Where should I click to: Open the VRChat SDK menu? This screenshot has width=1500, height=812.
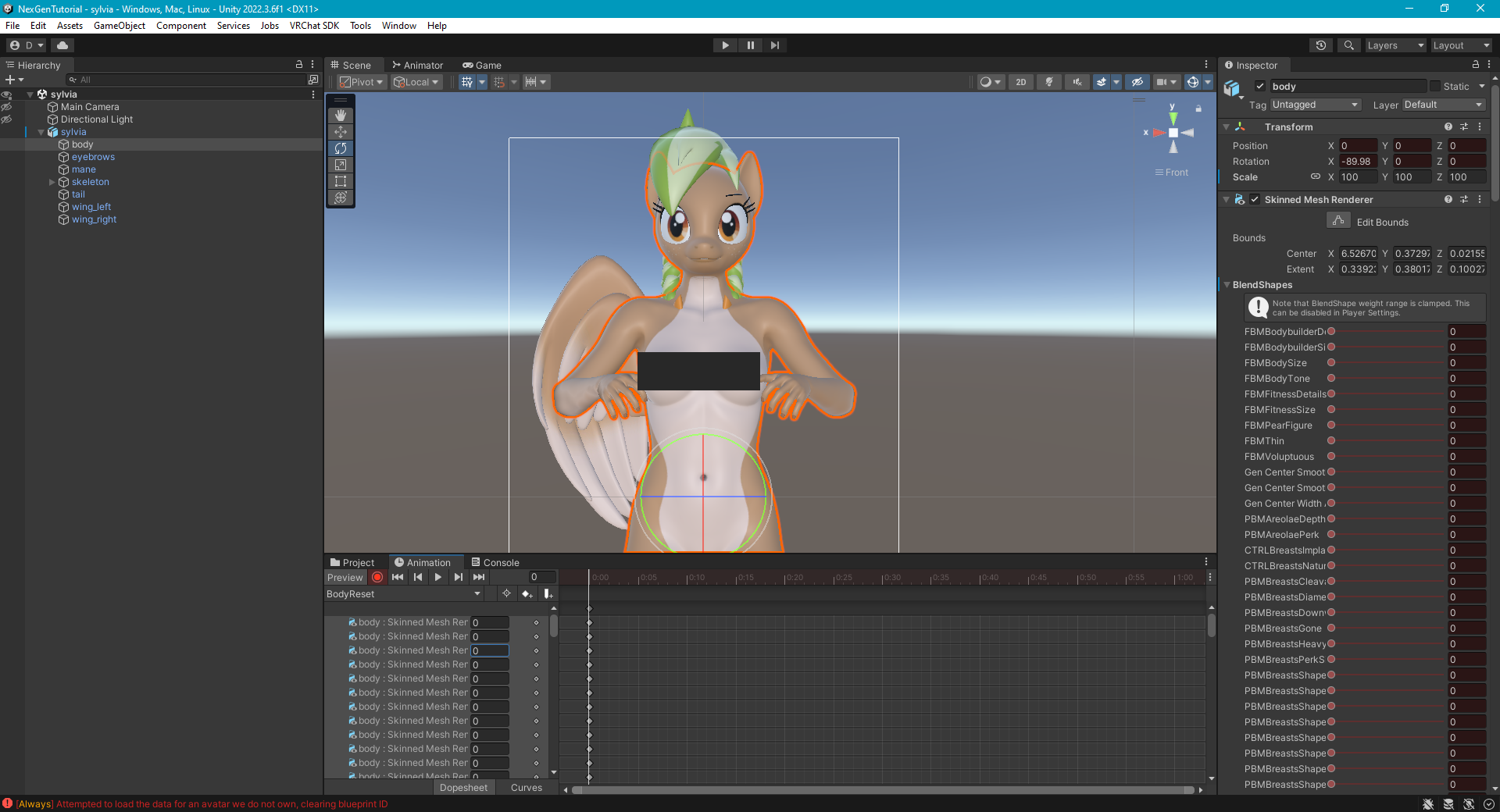pos(314,26)
